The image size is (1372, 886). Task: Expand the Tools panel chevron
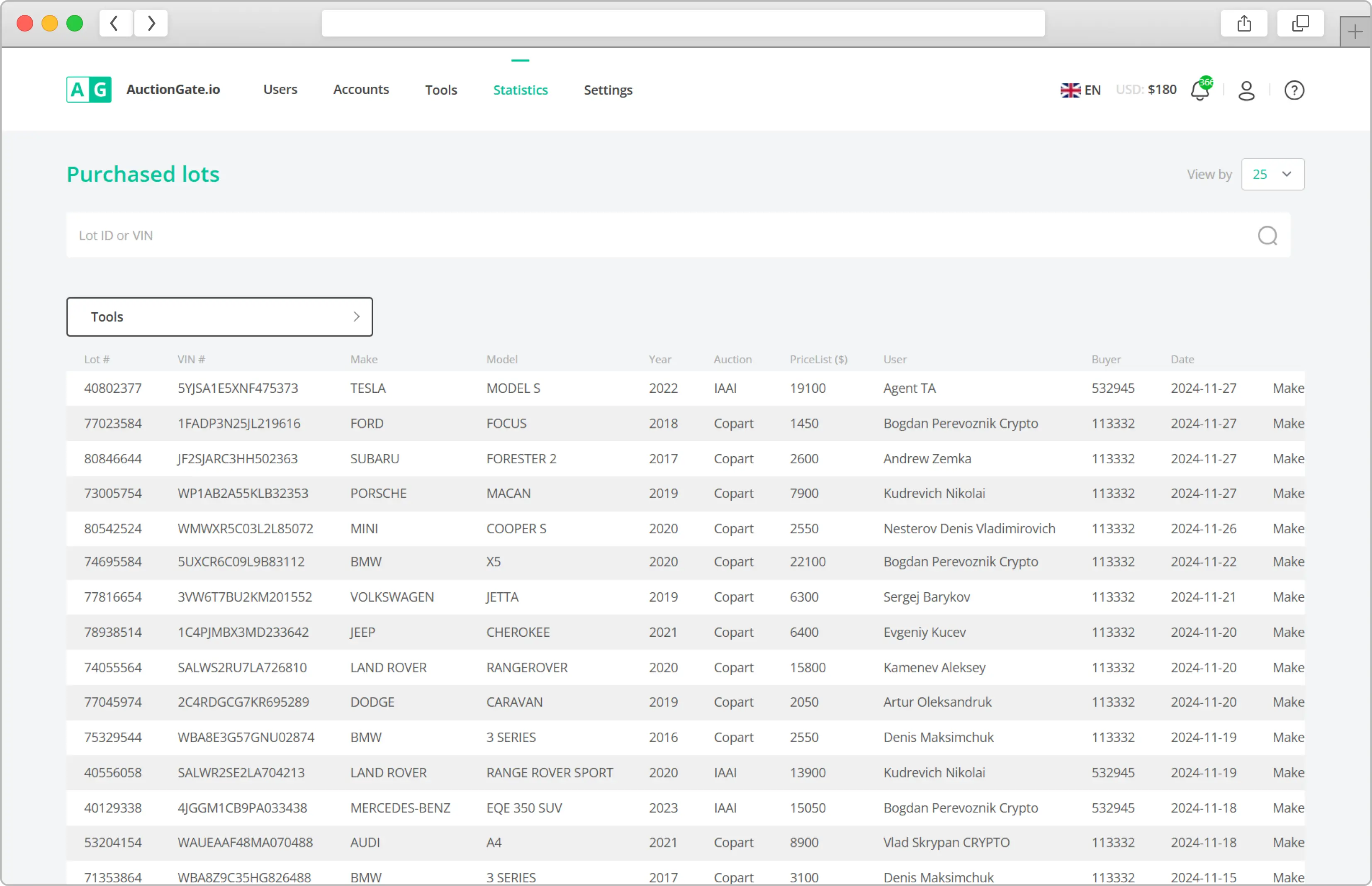click(356, 316)
